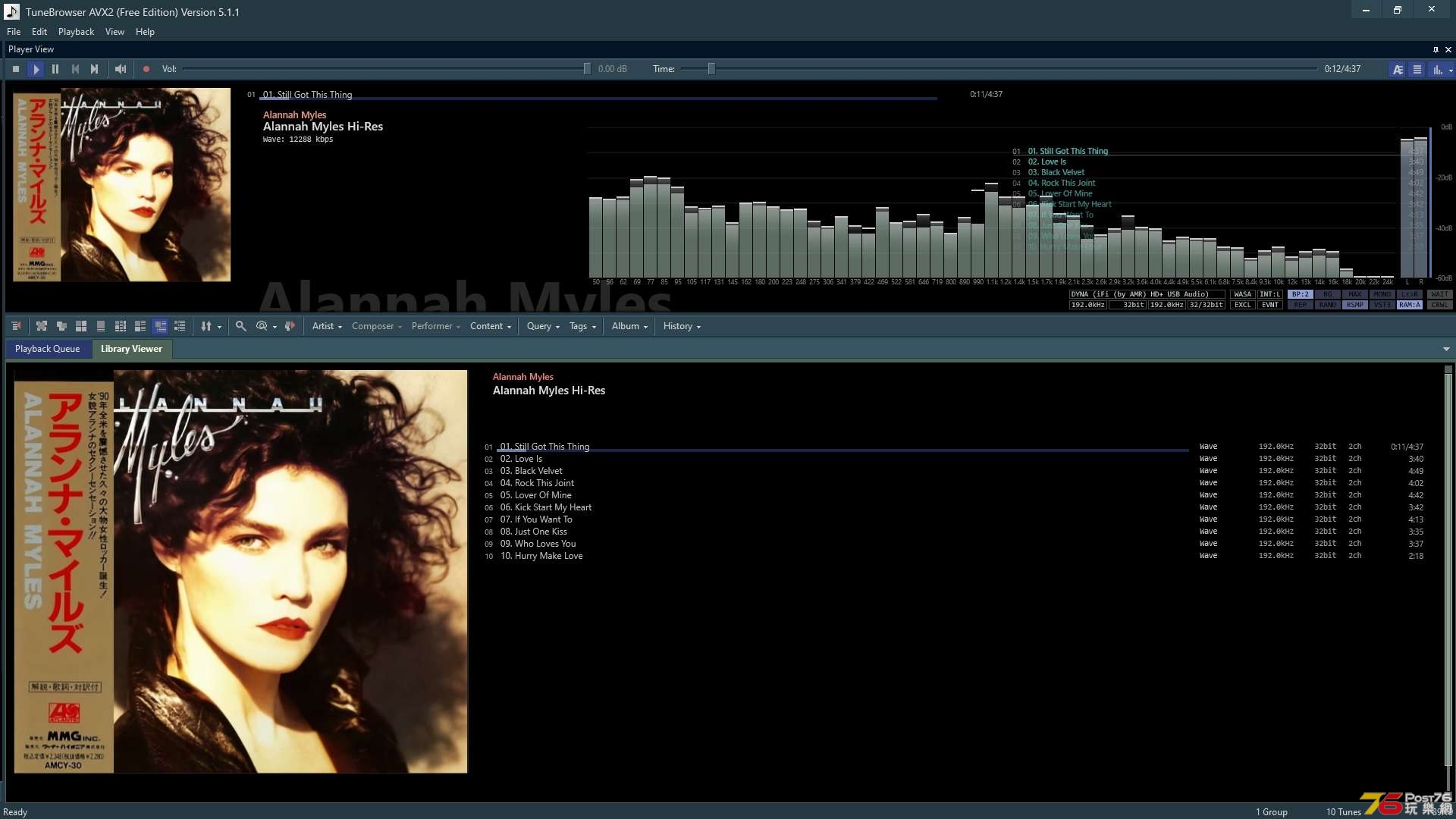The height and width of the screenshot is (819, 1456).
Task: Click the library vertical scrollbar
Action: tap(1448, 569)
